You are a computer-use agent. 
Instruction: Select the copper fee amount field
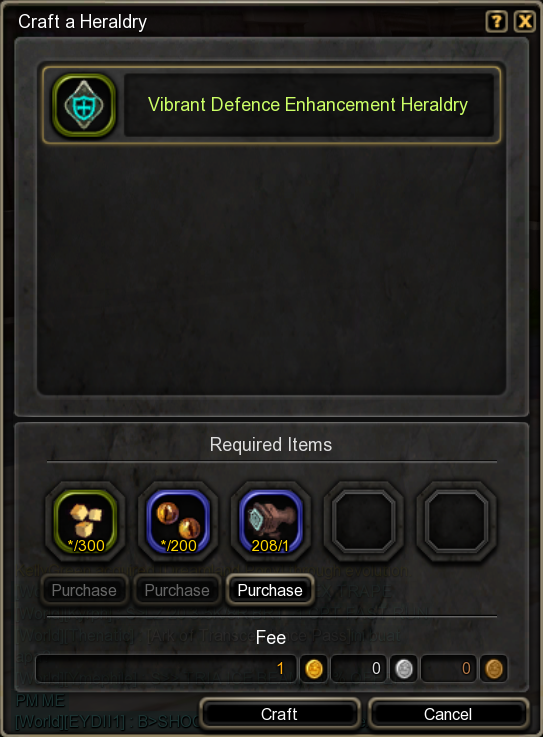449,668
